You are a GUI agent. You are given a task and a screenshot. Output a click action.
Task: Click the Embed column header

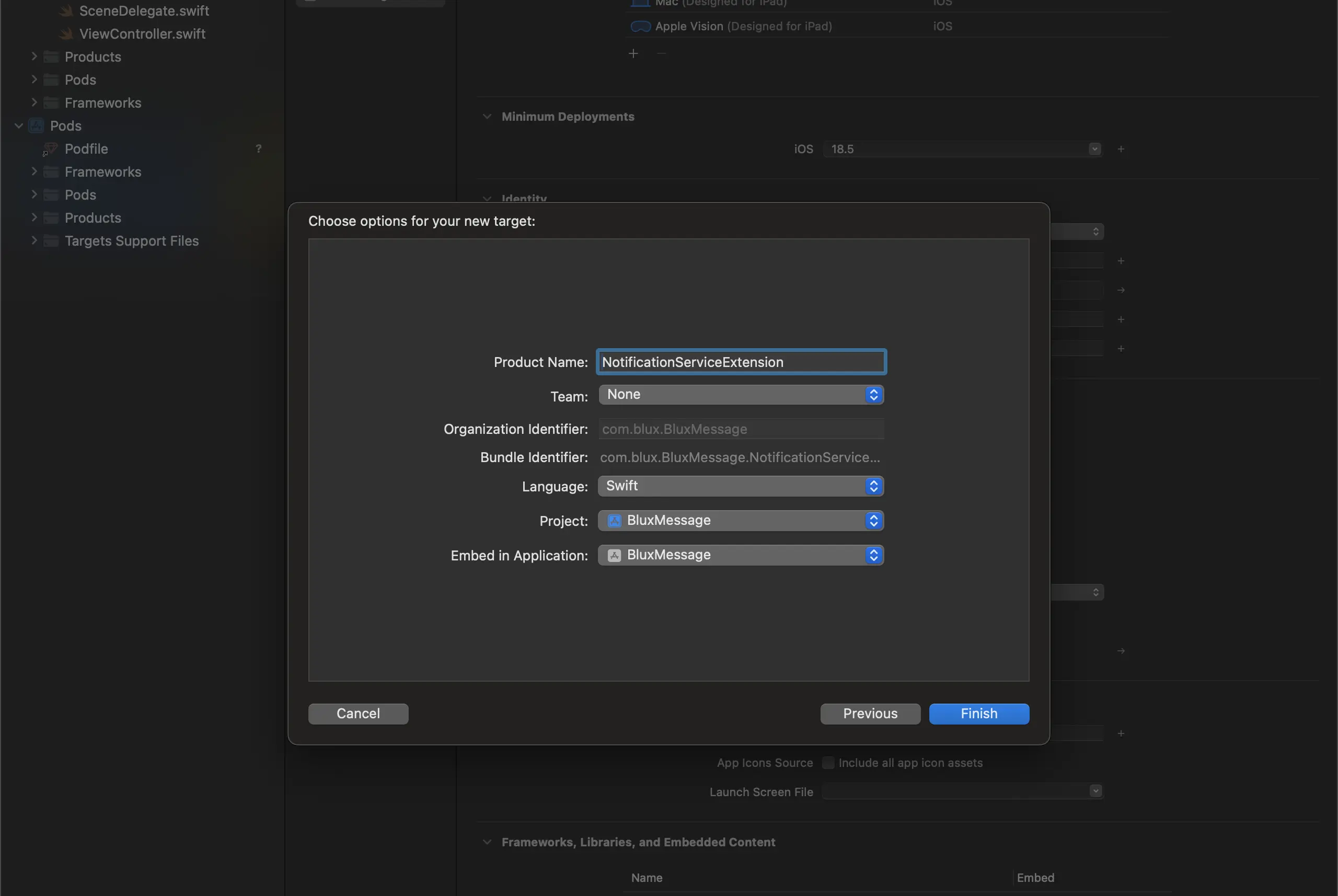click(1035, 878)
